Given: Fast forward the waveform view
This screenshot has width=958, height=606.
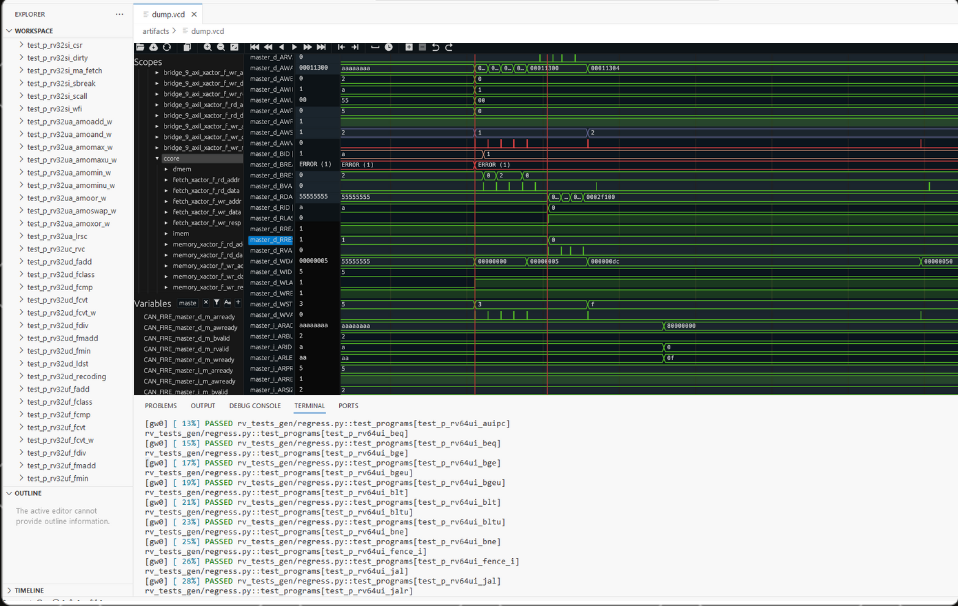Looking at the screenshot, I should (307, 47).
